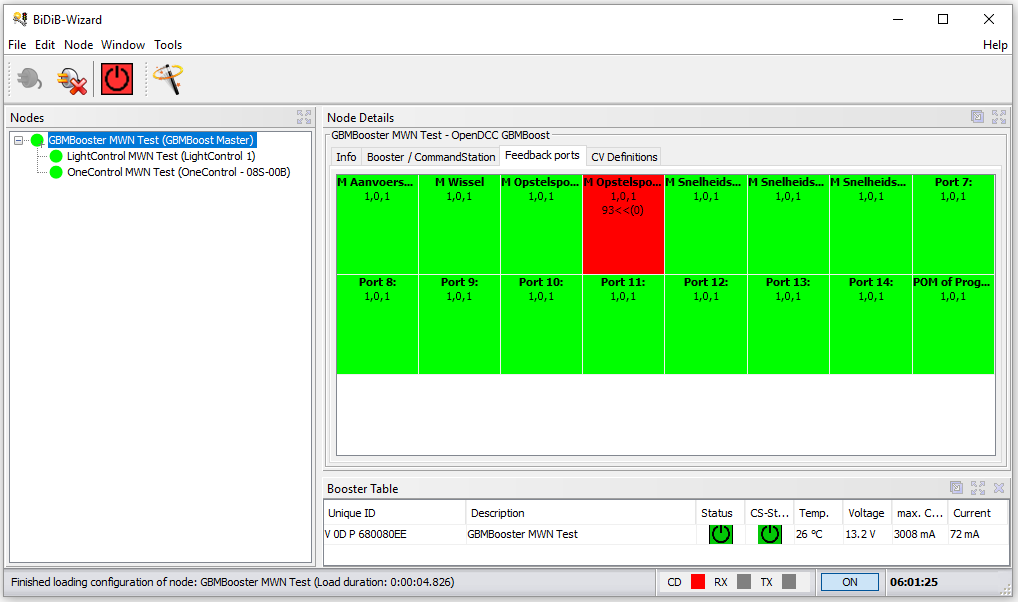Switch to the Booster / CommandStation tab
The image size is (1018, 602).
click(430, 157)
